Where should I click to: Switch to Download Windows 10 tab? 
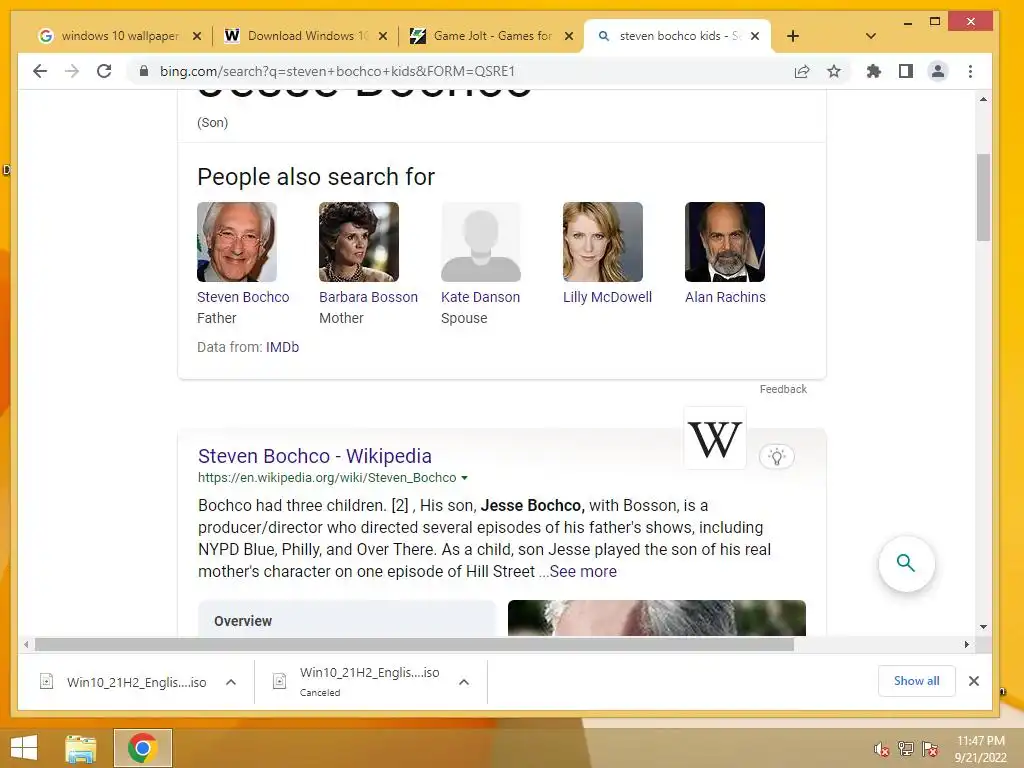(307, 36)
